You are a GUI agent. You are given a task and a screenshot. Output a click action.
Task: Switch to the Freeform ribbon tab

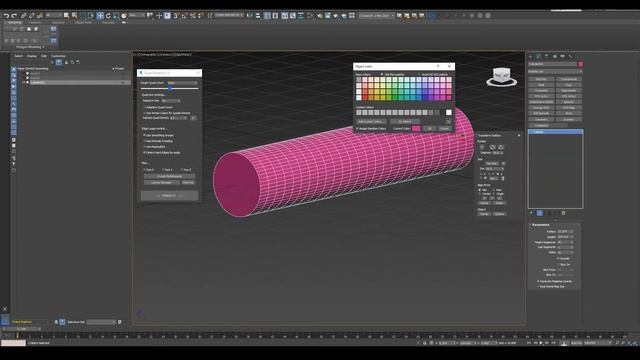pos(35,22)
